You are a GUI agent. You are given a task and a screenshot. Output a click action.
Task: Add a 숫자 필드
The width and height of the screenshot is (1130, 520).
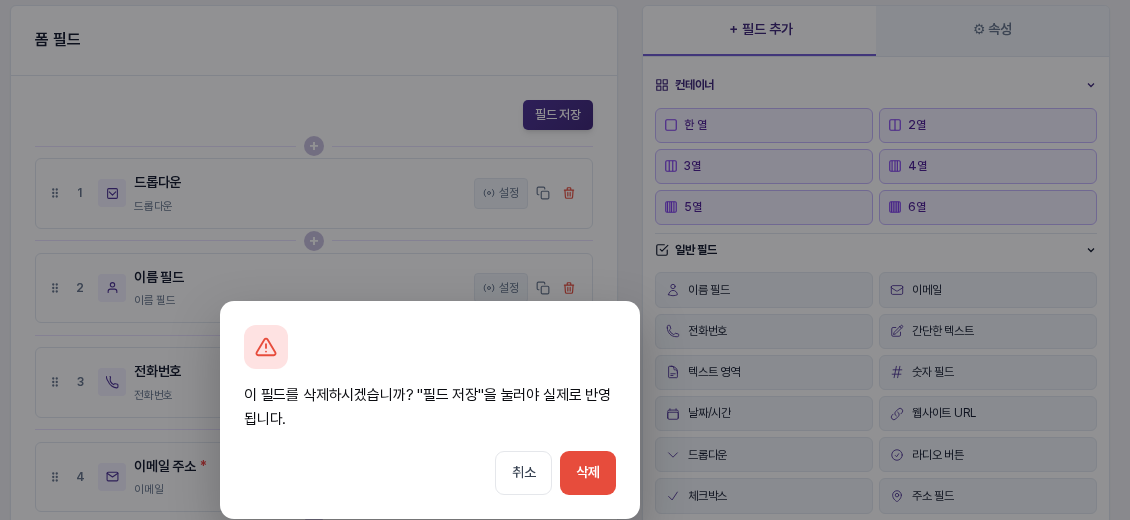click(x=988, y=372)
